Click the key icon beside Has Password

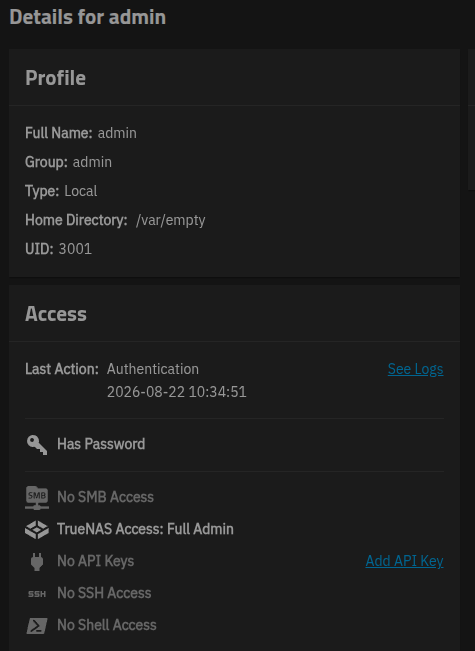click(37, 445)
